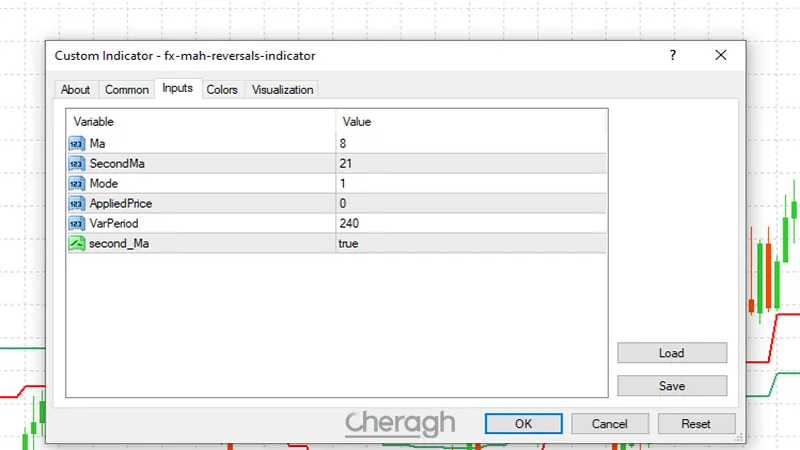This screenshot has width=800, height=450.
Task: Click the AppliedPrice row type icon
Action: point(77,203)
